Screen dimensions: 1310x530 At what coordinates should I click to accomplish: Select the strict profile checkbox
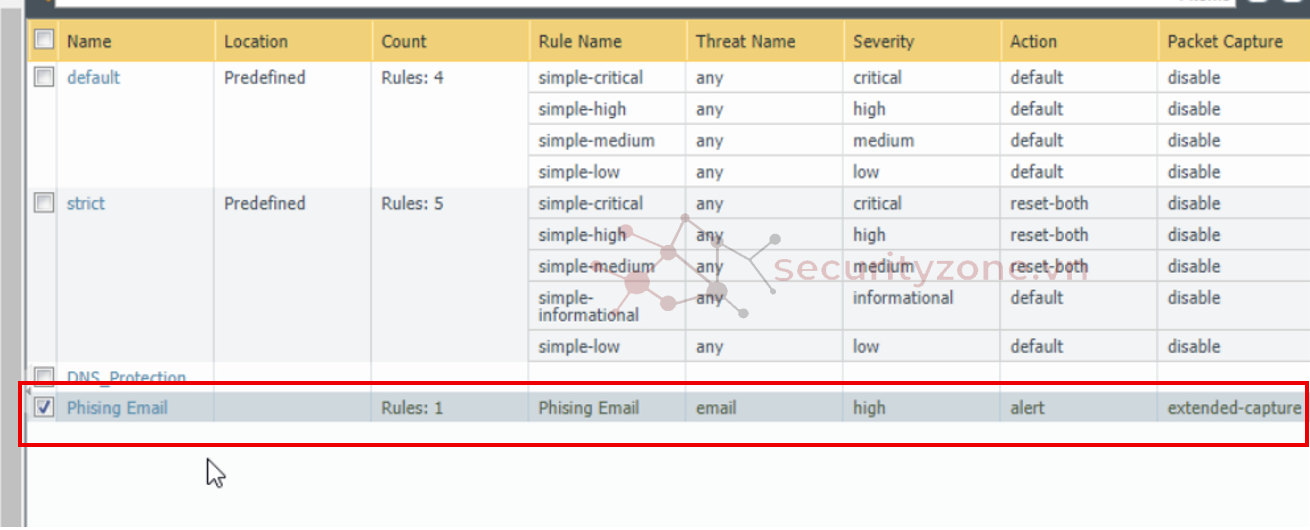pyautogui.click(x=44, y=203)
